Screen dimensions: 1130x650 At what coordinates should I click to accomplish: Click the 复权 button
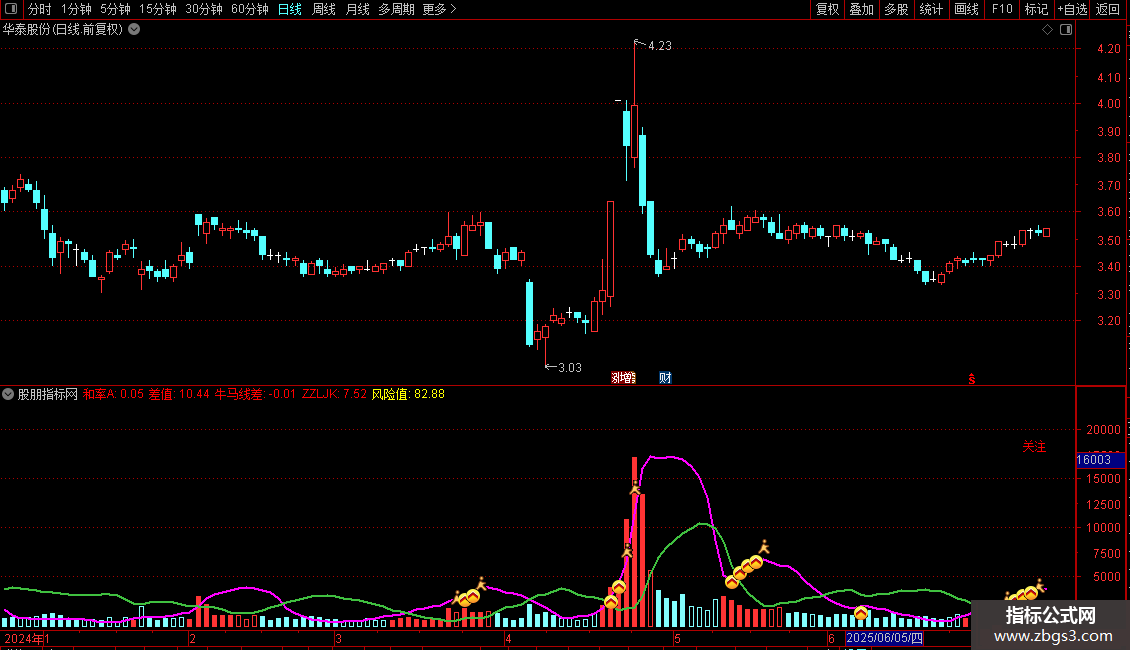(x=827, y=9)
